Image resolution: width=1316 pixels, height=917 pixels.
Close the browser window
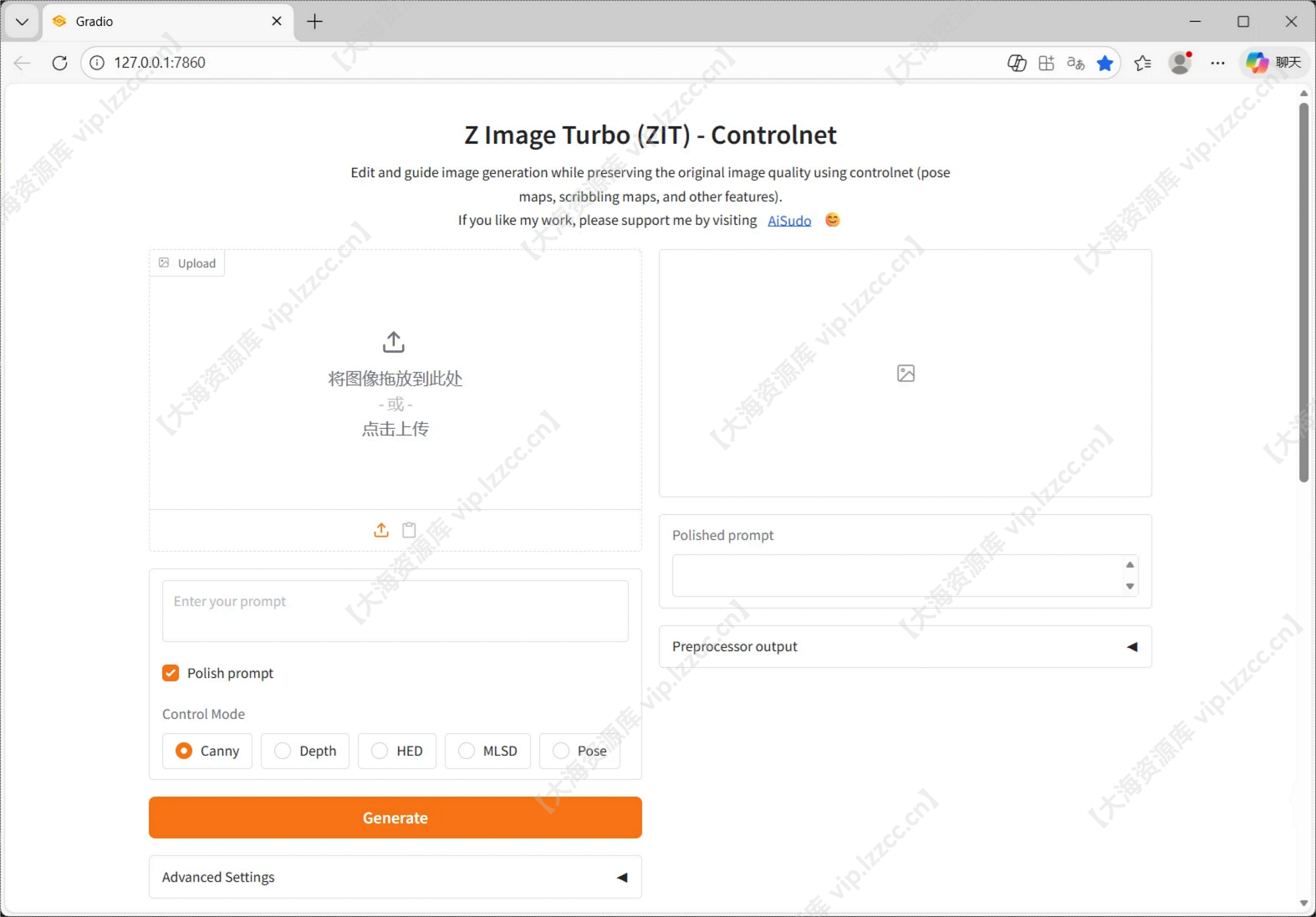point(1291,22)
